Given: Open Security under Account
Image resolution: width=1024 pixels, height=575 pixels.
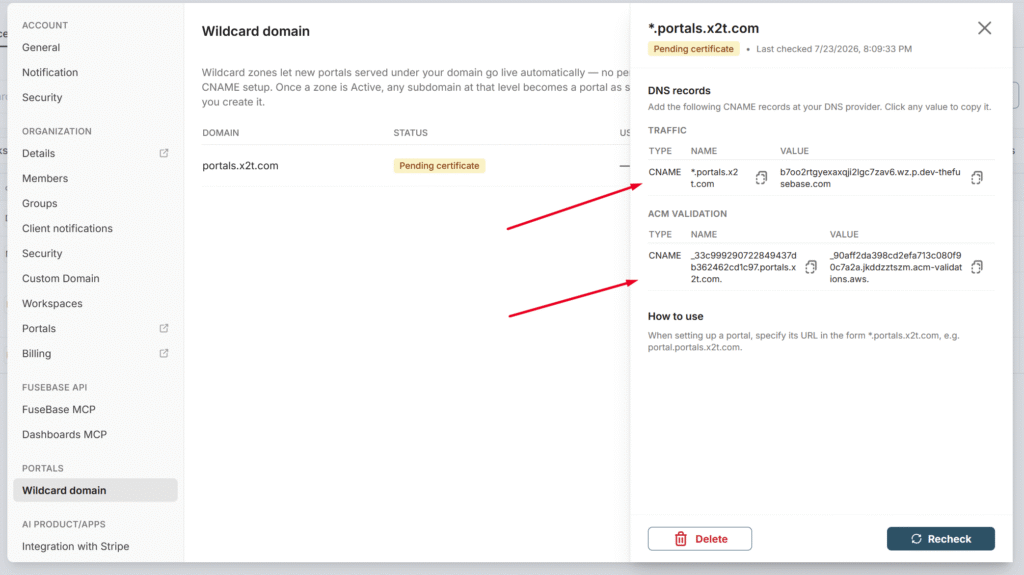Looking at the screenshot, I should 42,97.
